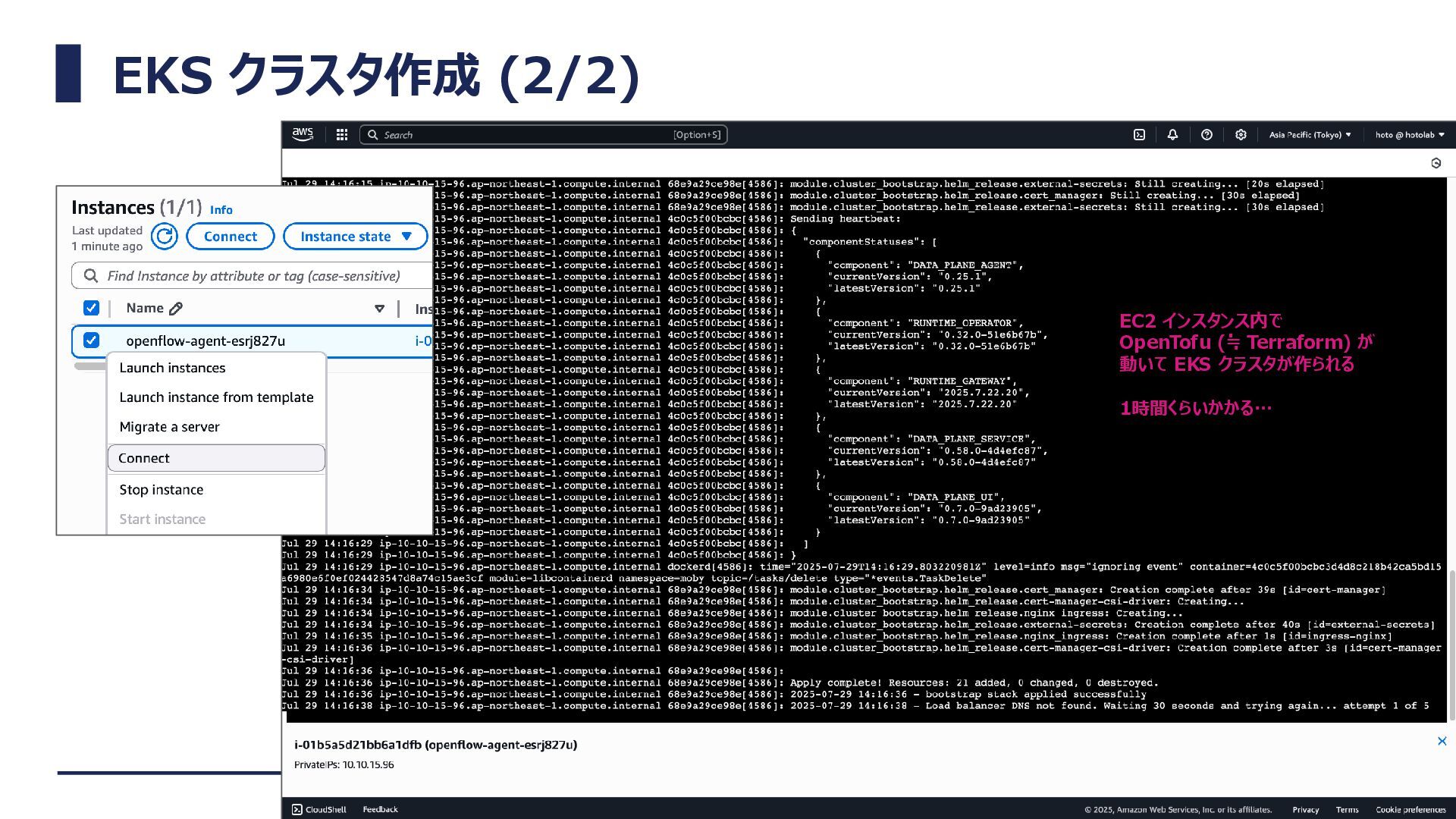The width and height of the screenshot is (1456, 819).
Task: Click the terminal vertical scrollbar
Action: tap(1451, 645)
